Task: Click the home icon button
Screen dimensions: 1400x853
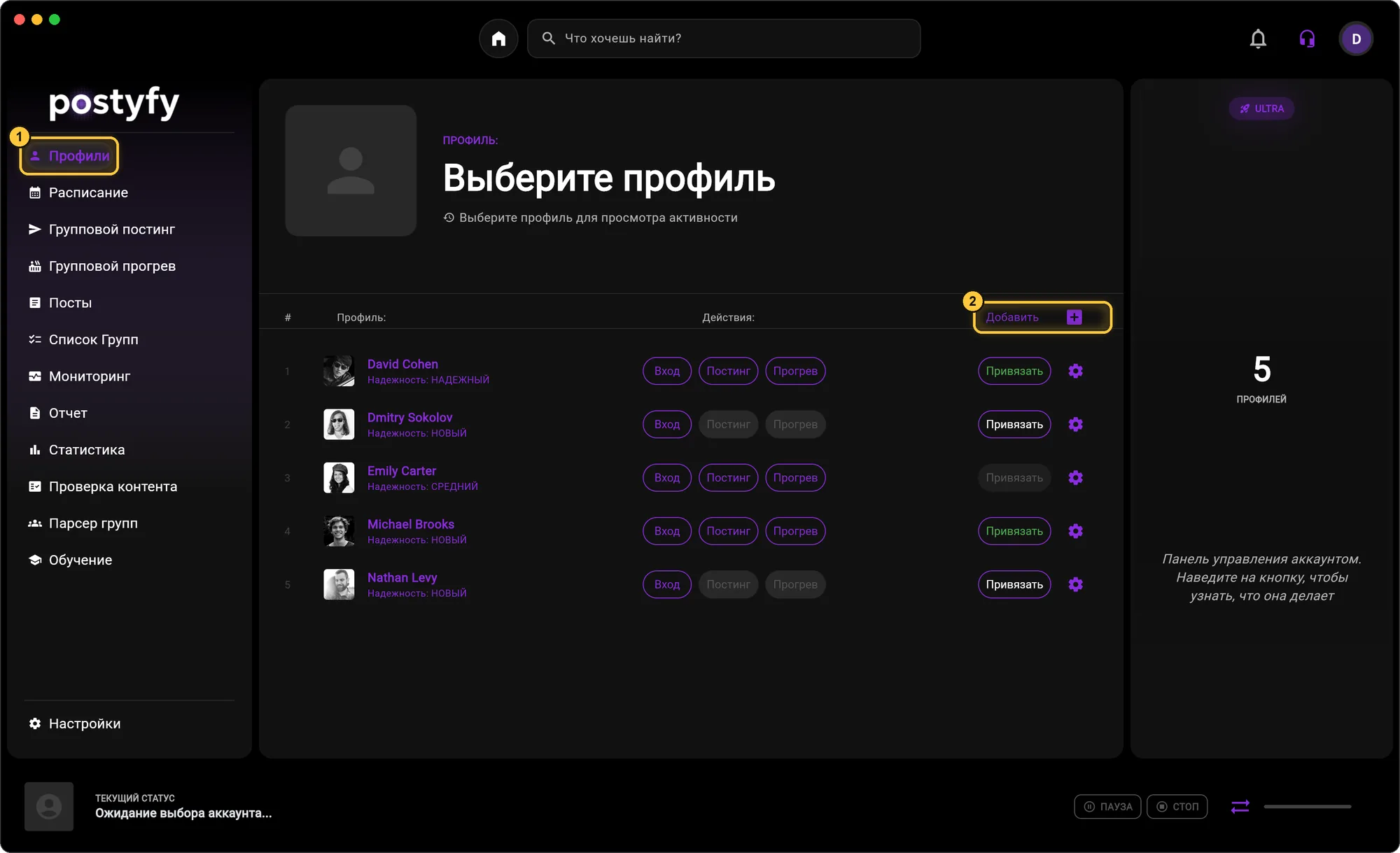Action: point(498,38)
